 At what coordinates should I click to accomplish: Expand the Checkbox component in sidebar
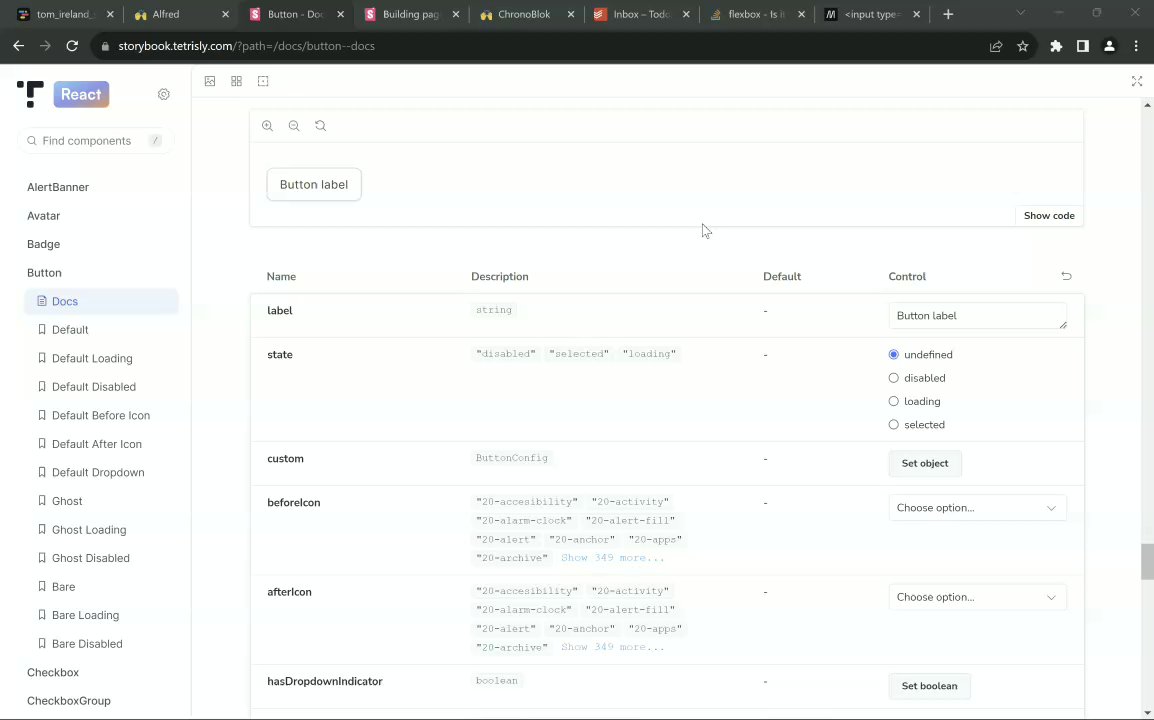[x=53, y=672]
